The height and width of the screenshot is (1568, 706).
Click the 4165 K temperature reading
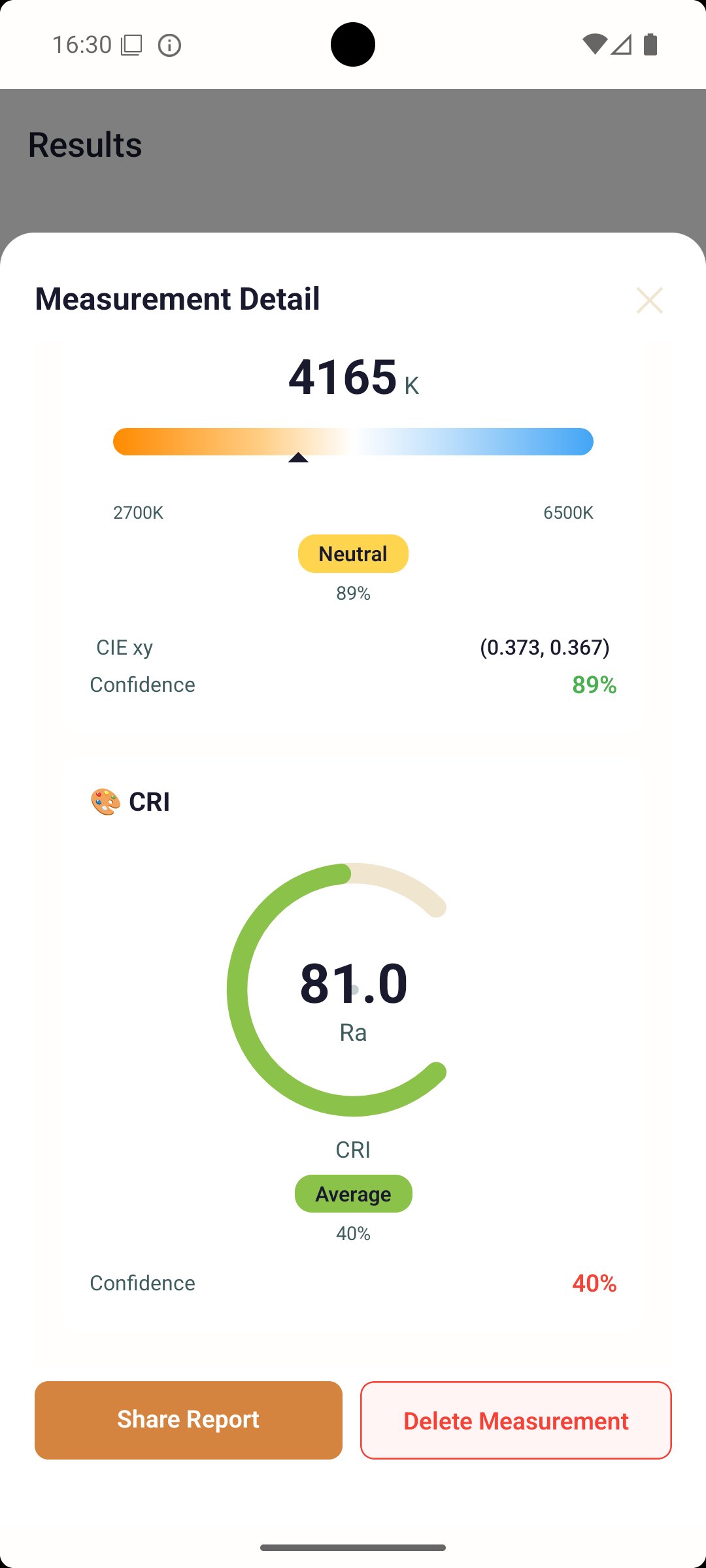353,378
